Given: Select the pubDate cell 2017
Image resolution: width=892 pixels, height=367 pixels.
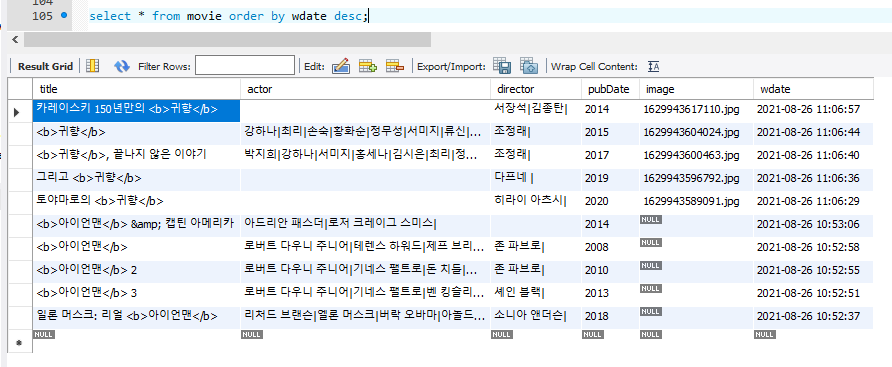Looking at the screenshot, I should click(x=610, y=155).
